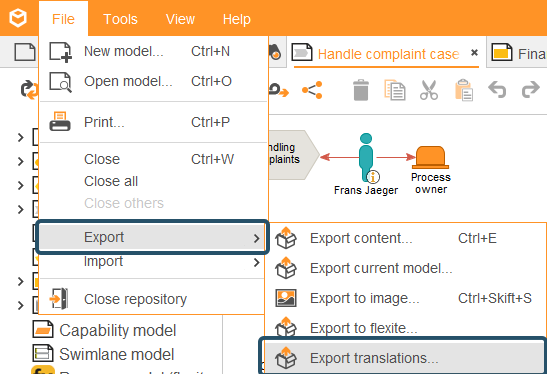Expand the Import submenu
547x374 pixels.
click(x=153, y=261)
